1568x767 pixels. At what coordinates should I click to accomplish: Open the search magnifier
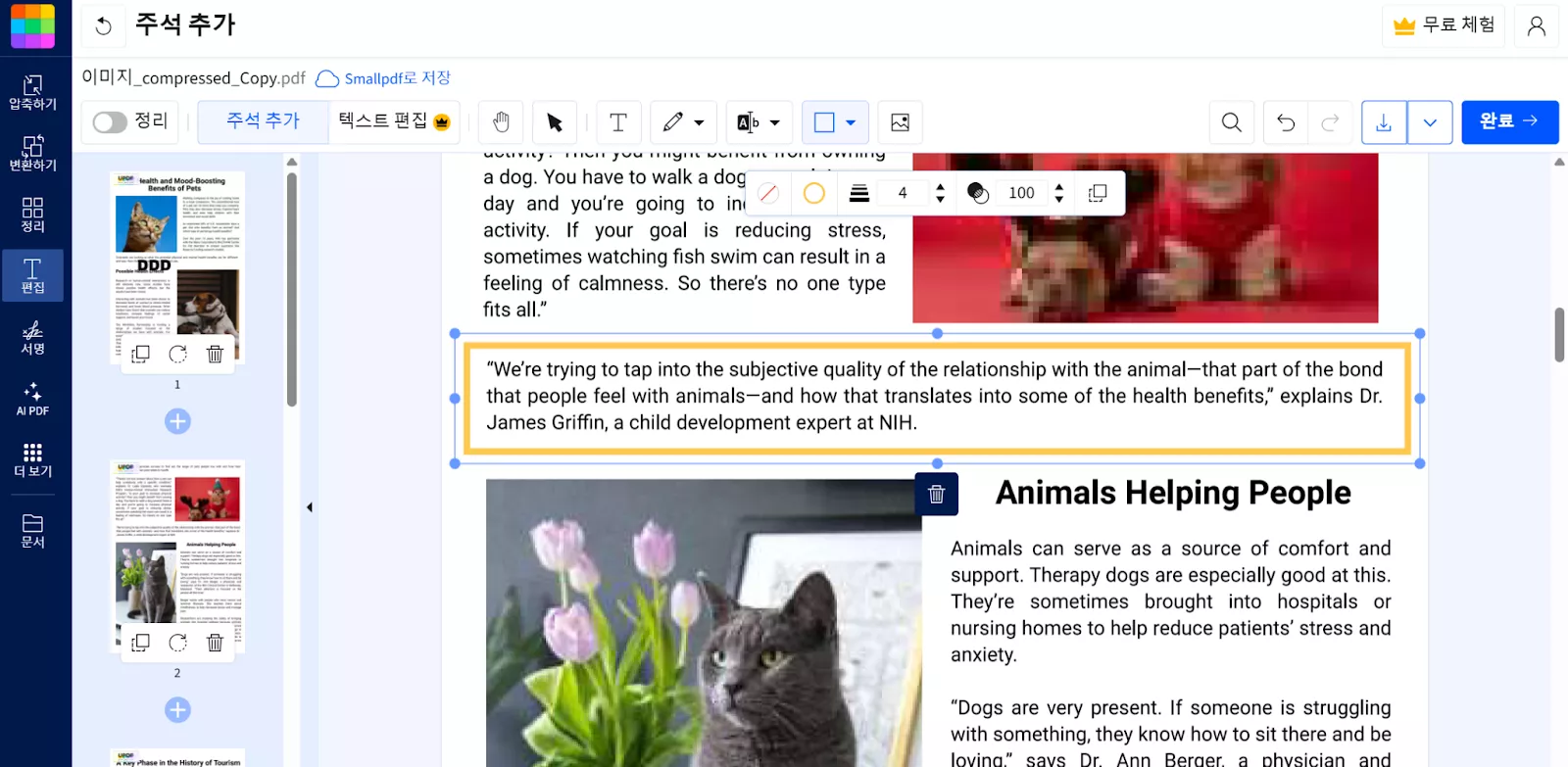1232,122
